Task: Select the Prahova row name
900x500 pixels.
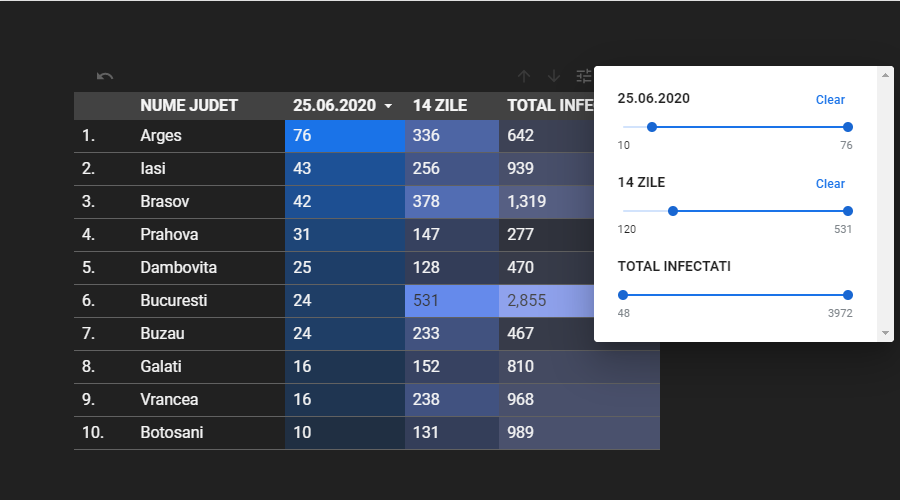Action: coord(169,234)
